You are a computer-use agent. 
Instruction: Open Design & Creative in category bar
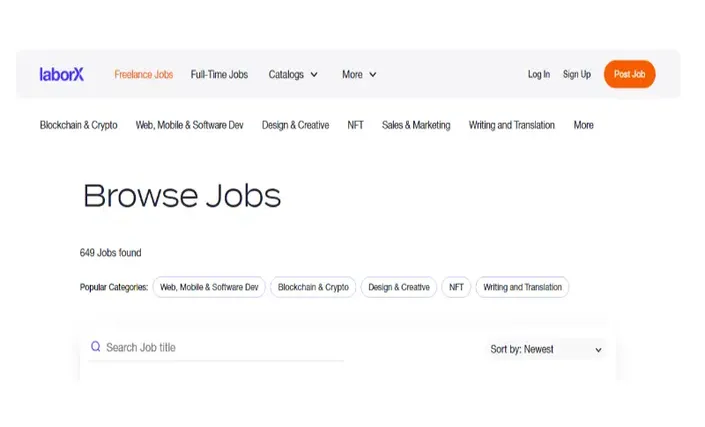pyautogui.click(x=295, y=125)
